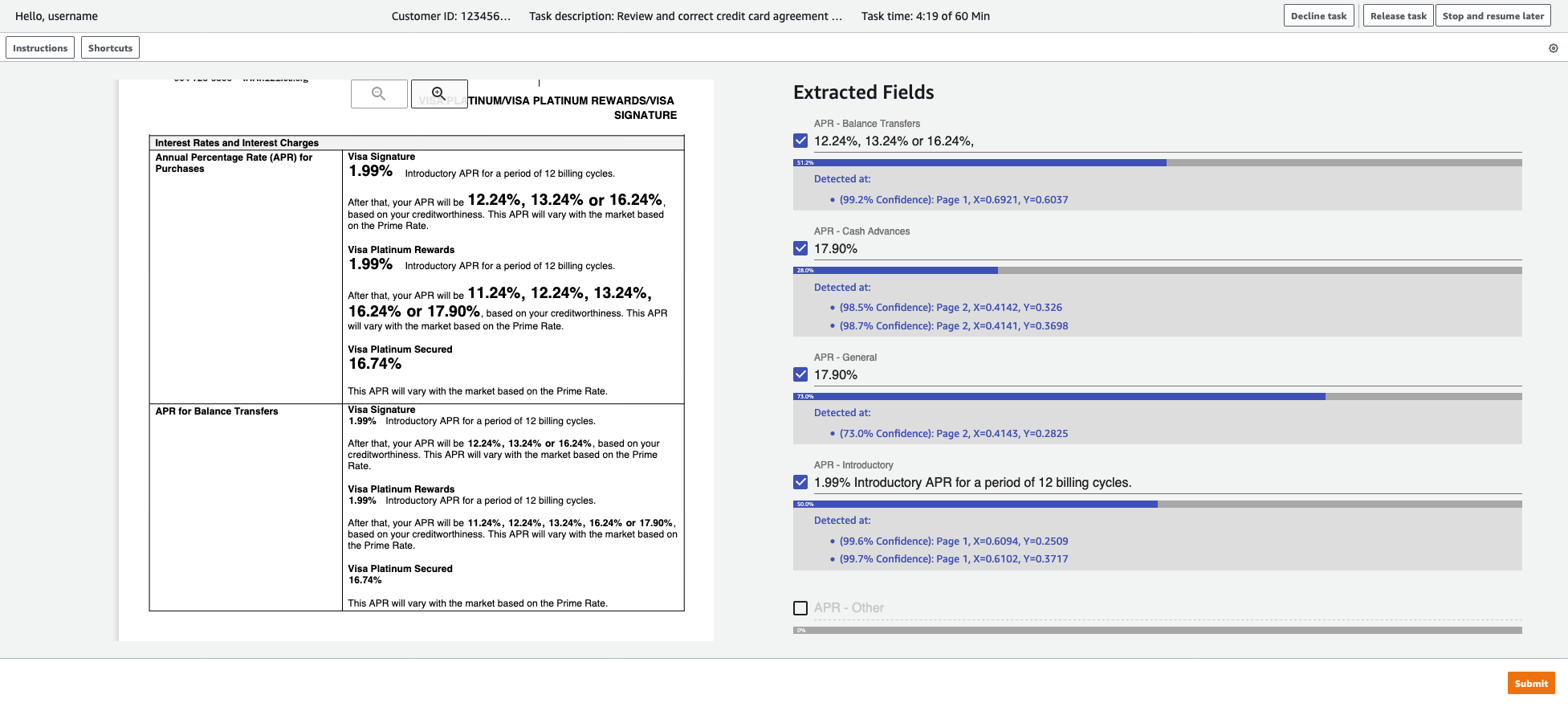Zoom out the document viewer
This screenshot has height=707, width=1568.
pos(379,94)
